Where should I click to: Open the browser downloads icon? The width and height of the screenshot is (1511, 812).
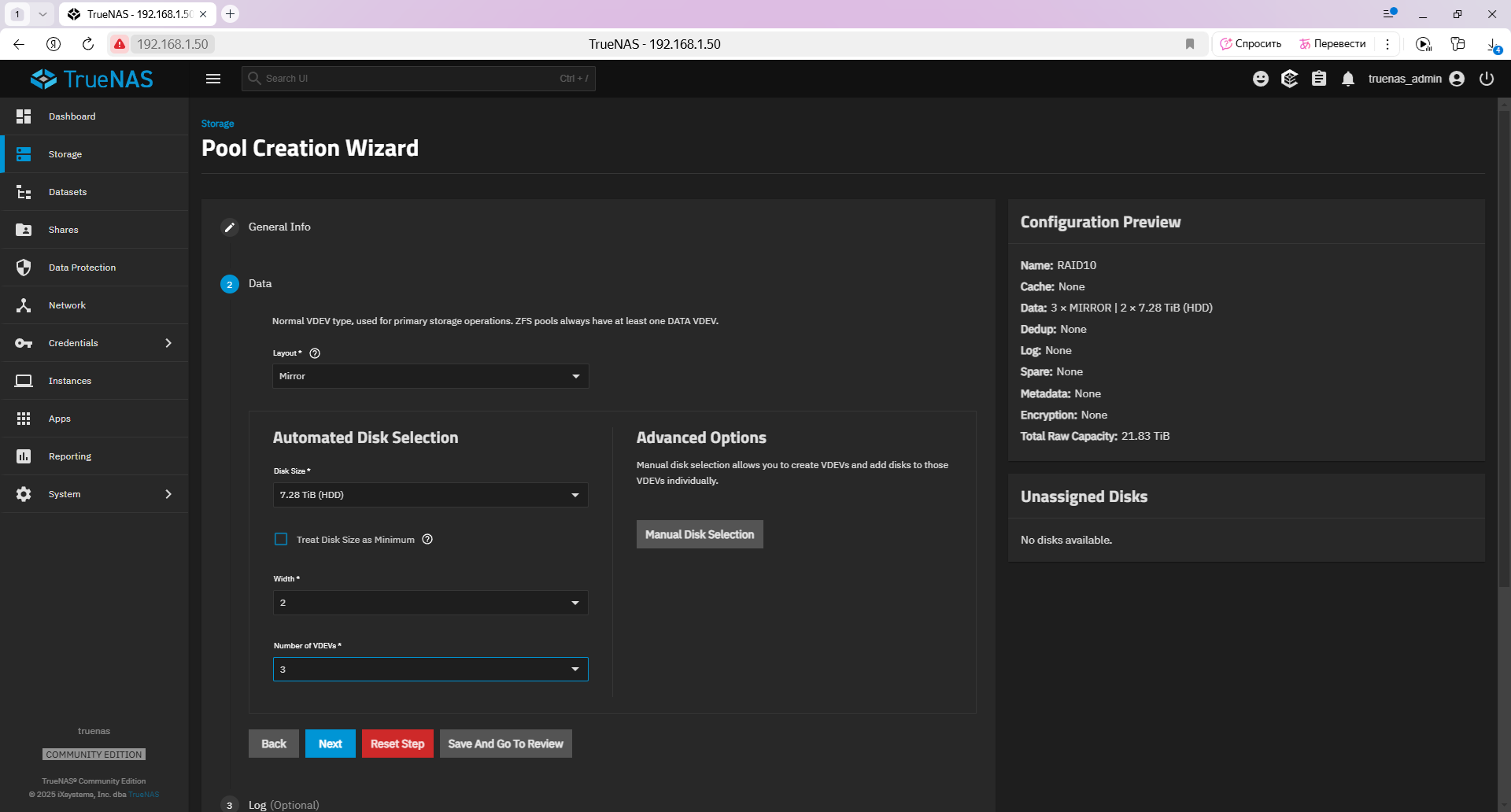pyautogui.click(x=1493, y=44)
